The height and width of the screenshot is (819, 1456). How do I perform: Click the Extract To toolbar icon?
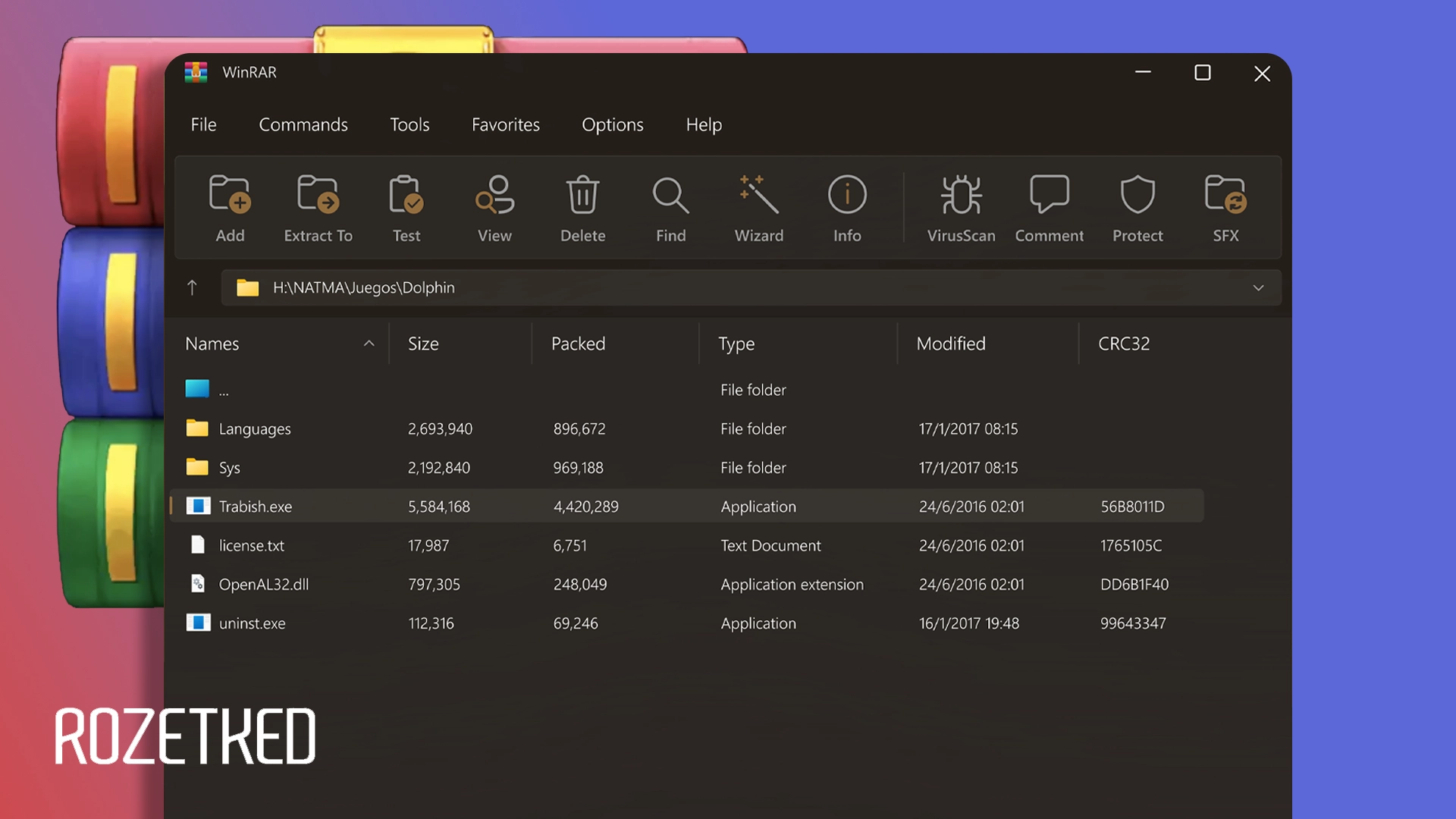[x=318, y=195]
